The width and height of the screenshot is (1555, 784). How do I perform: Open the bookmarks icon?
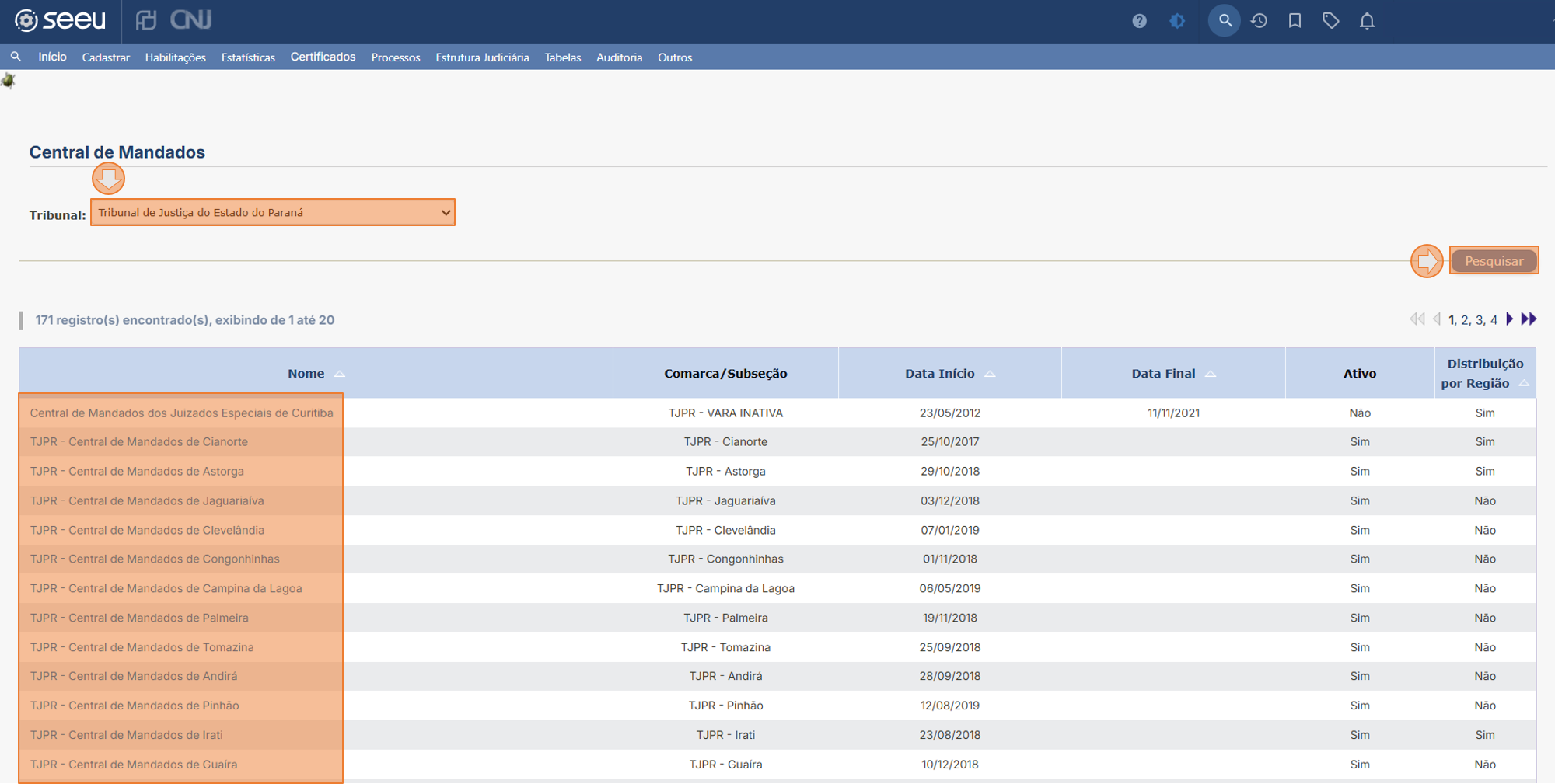[1295, 21]
